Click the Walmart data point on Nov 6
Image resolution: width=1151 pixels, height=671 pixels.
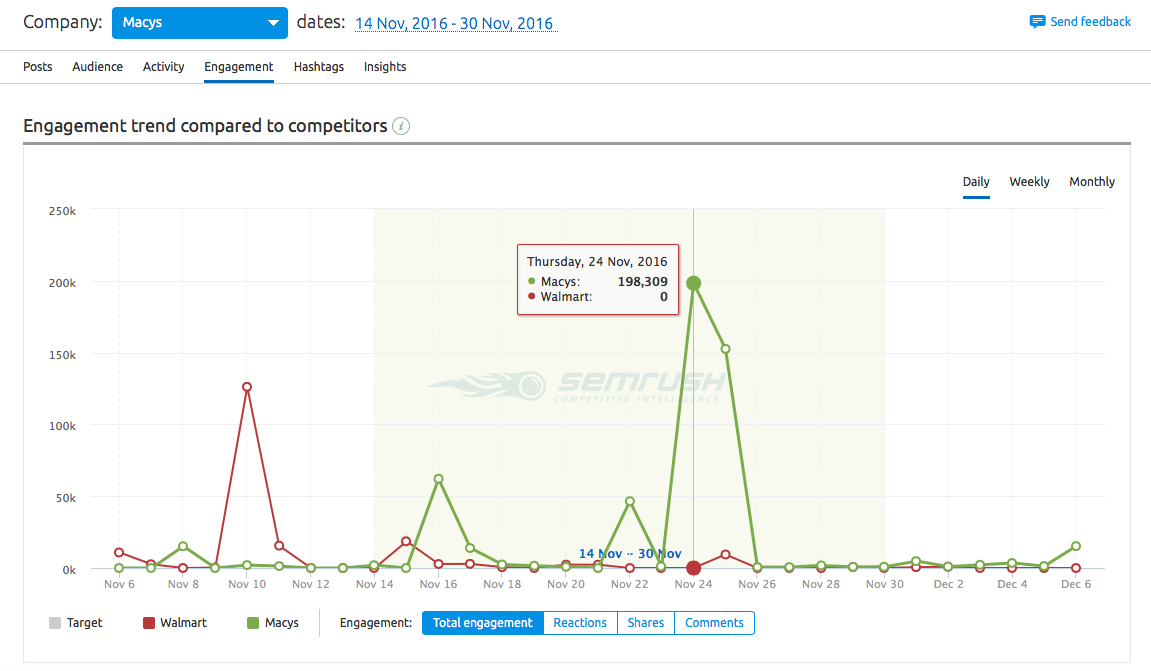(119, 552)
